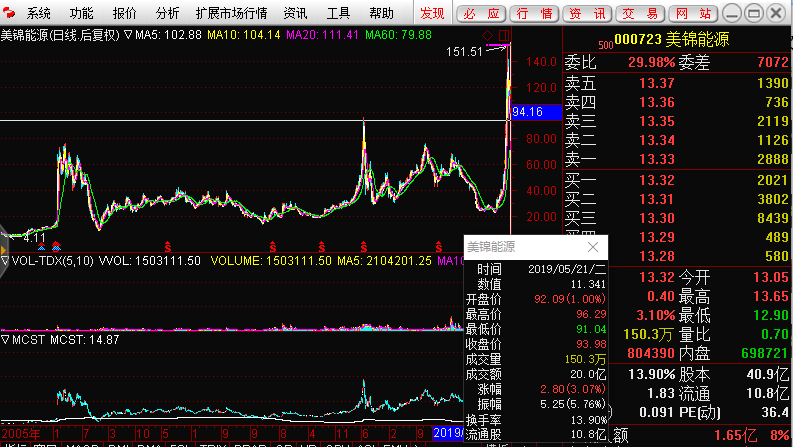Click the 交易 button

click(x=639, y=13)
